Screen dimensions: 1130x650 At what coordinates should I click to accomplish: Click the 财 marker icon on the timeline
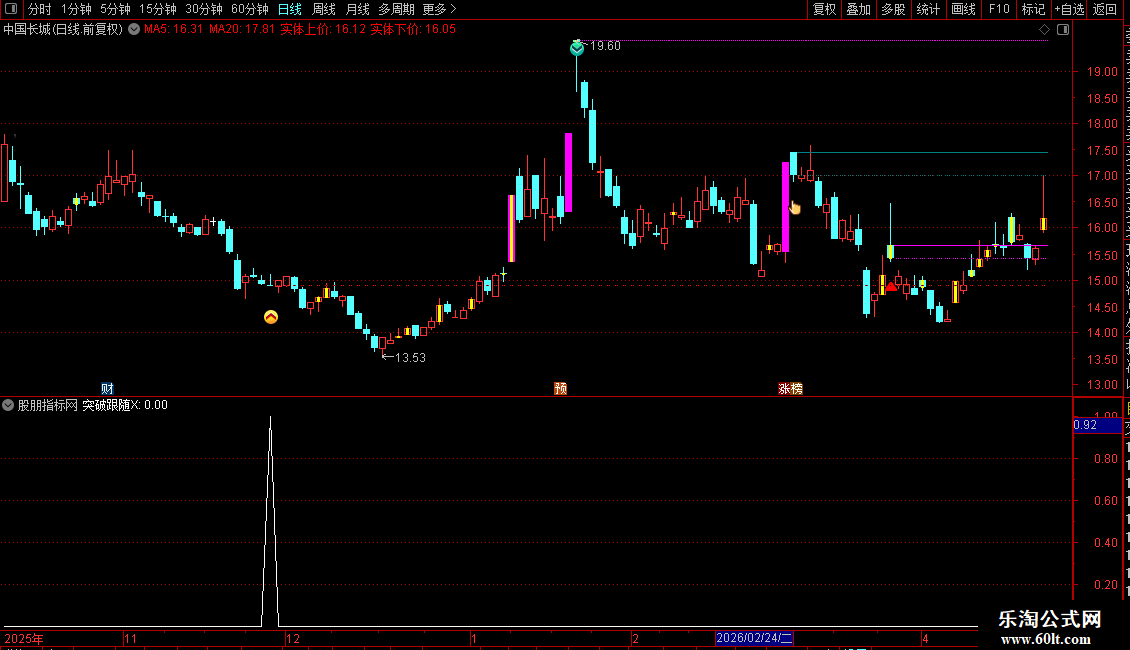[107, 388]
